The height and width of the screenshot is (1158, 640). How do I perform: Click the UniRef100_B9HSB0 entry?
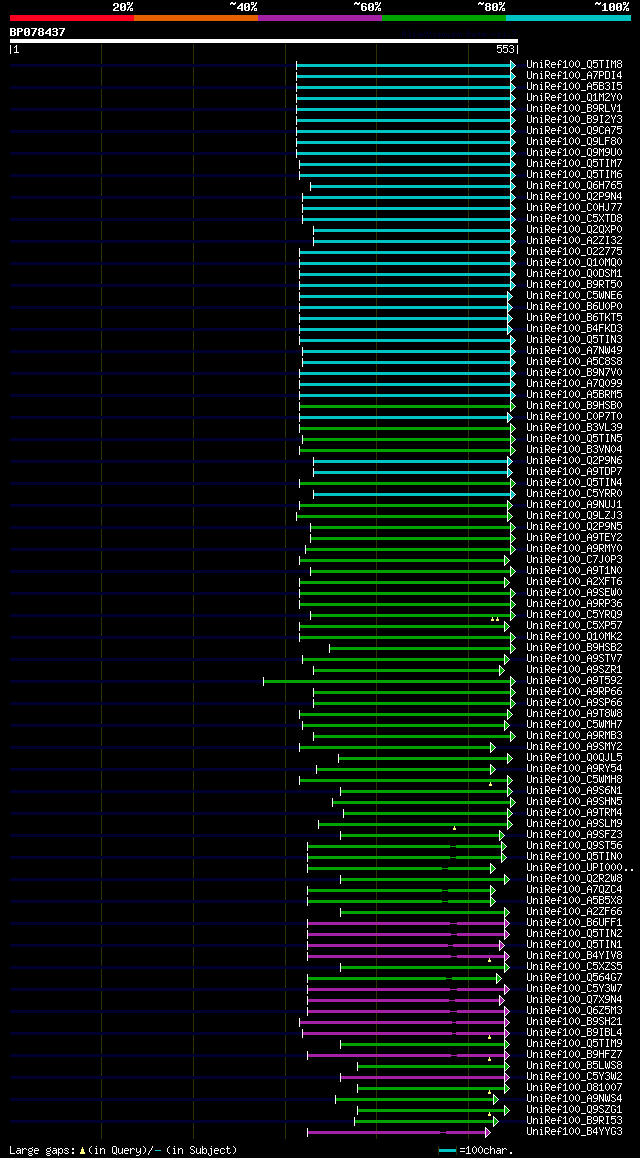coord(574,405)
